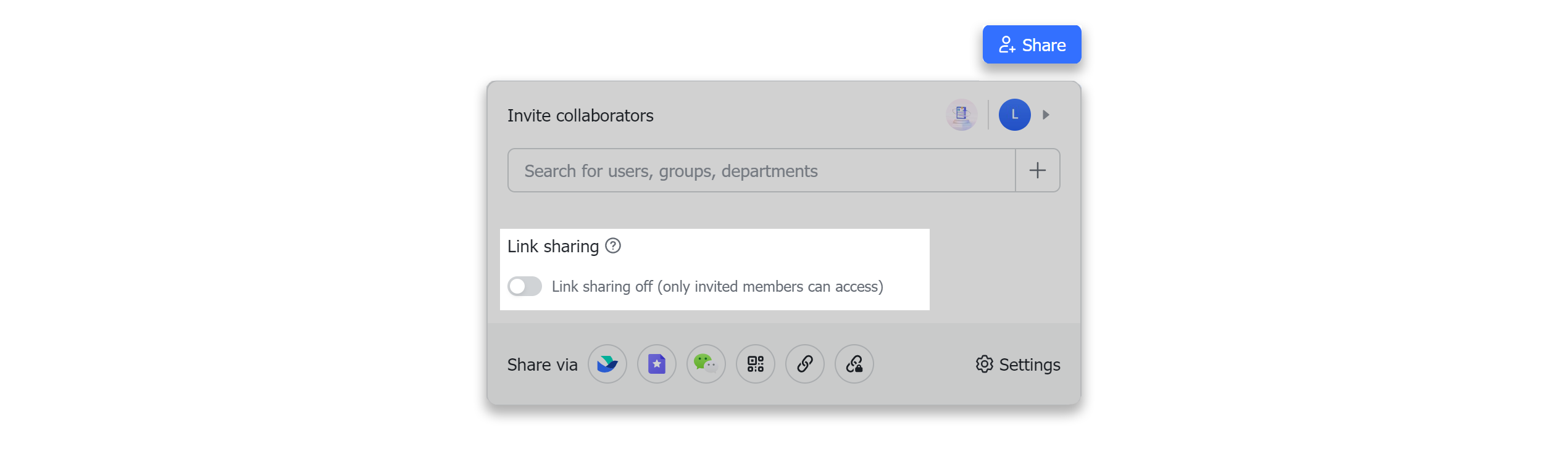The image size is (1568, 449).
Task: Share via the purple star document icon
Action: pyautogui.click(x=657, y=364)
